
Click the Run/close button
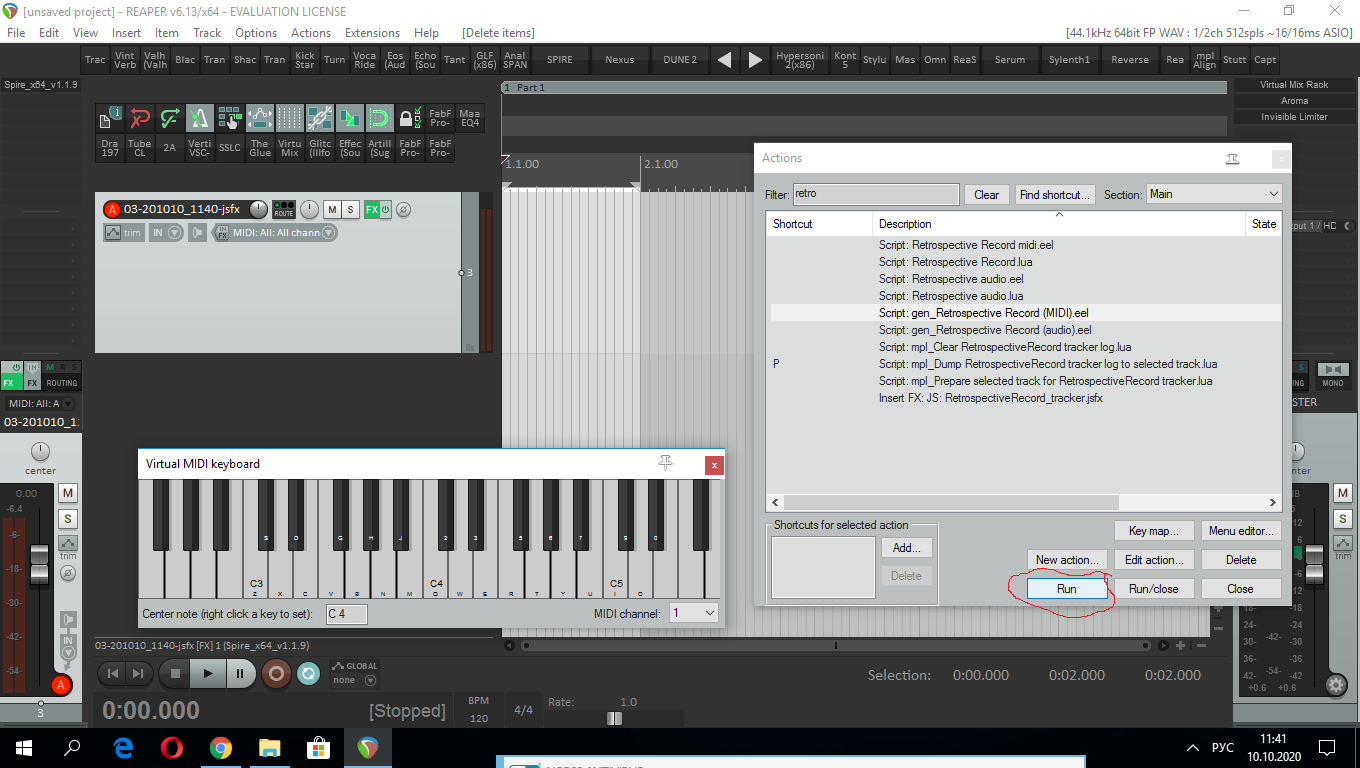(1154, 589)
